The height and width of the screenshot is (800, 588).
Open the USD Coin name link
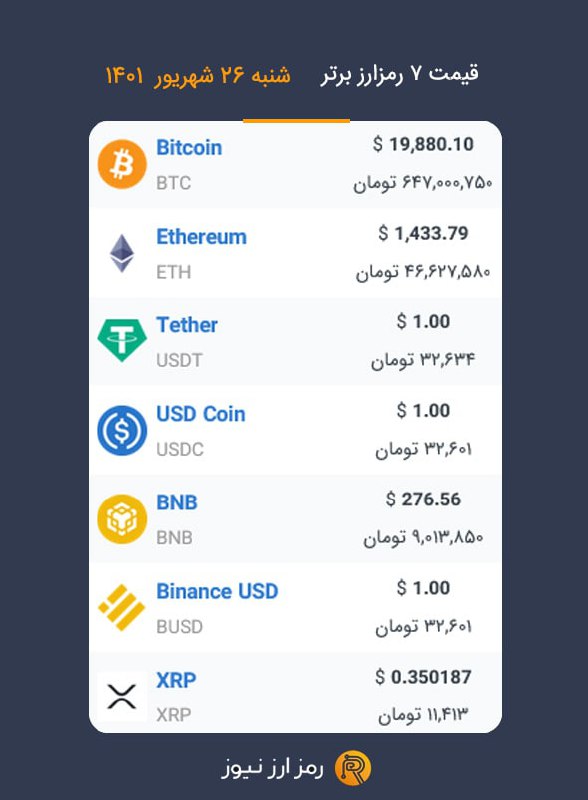point(201,414)
